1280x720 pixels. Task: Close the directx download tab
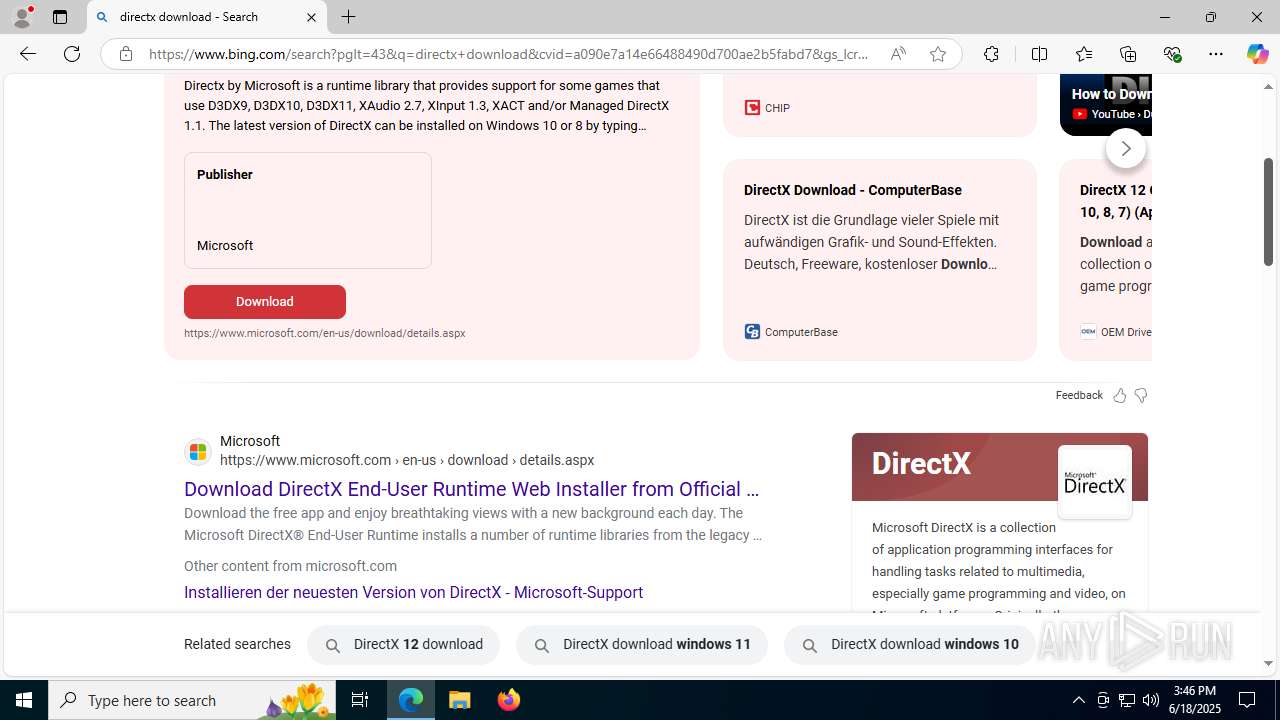(x=311, y=17)
